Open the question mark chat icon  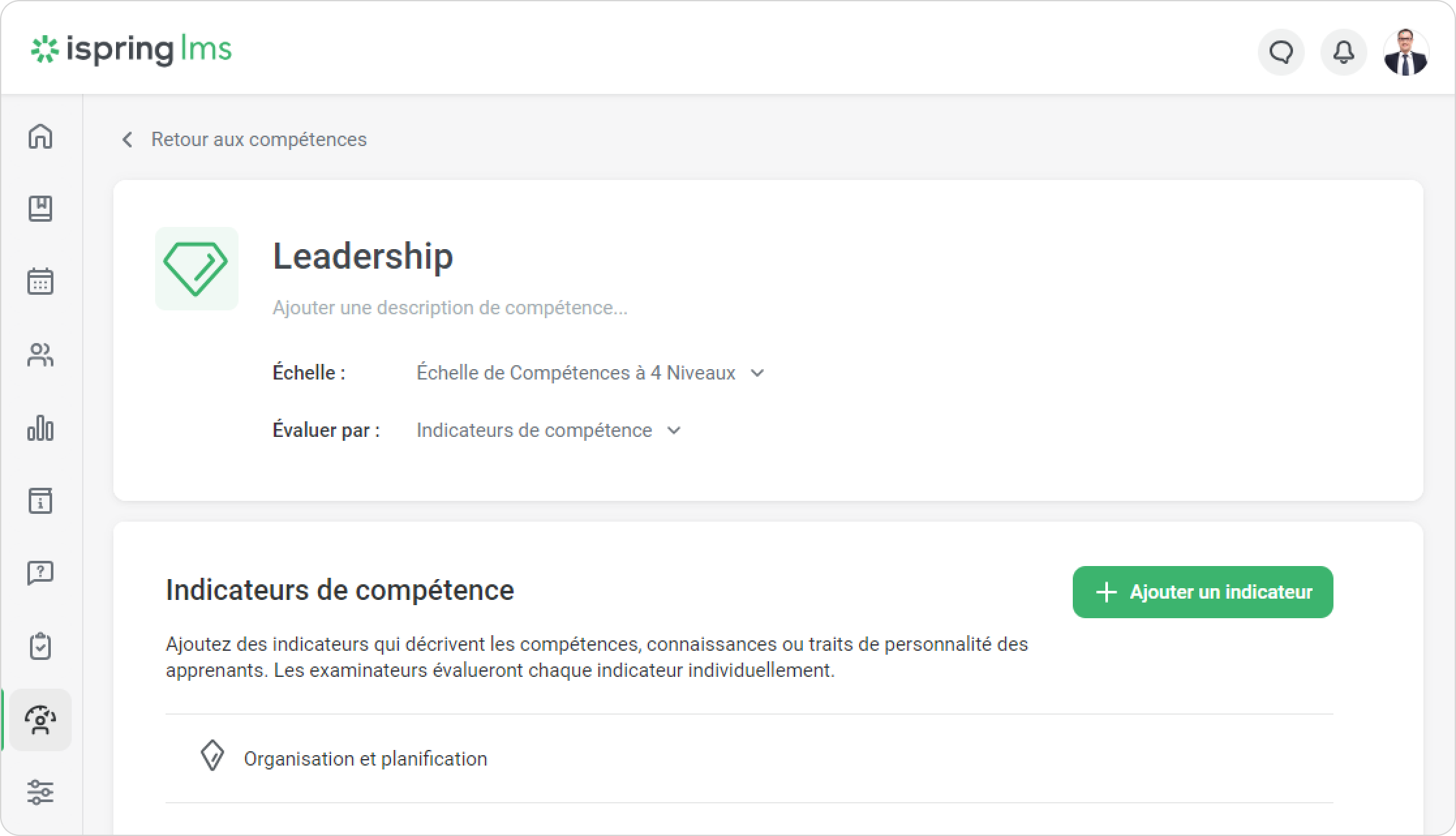point(40,573)
